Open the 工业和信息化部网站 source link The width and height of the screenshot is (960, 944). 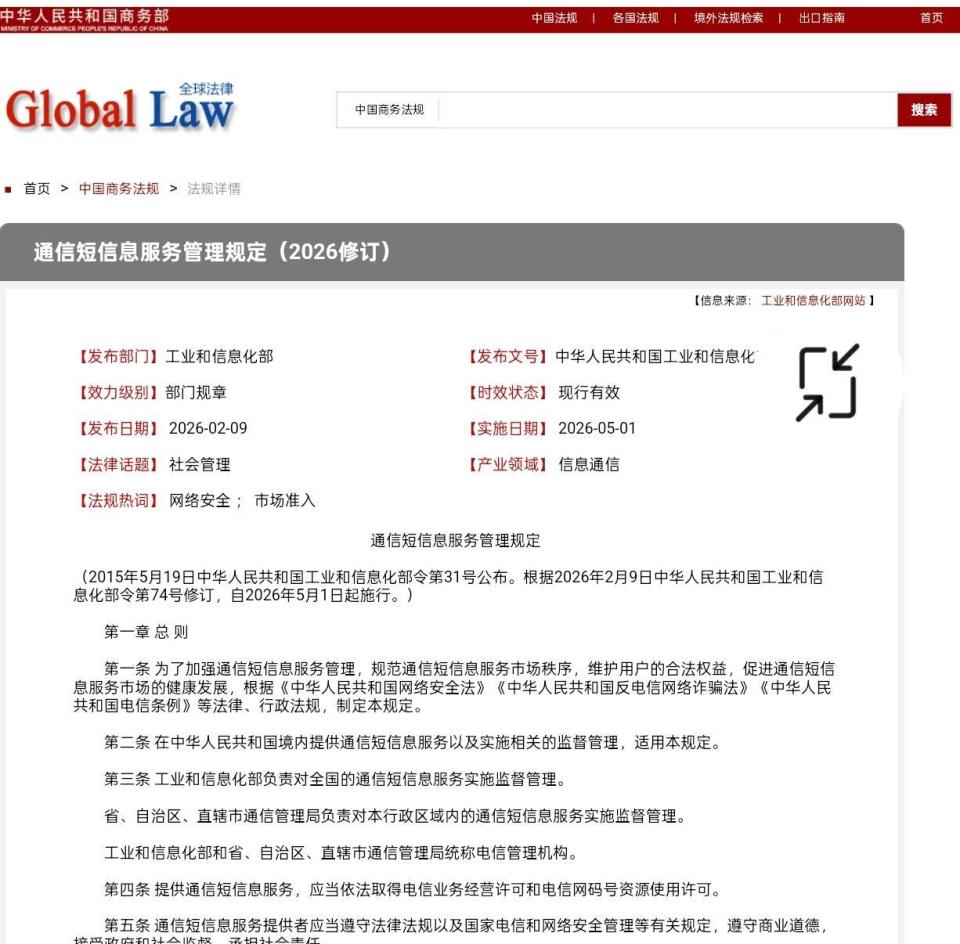click(813, 301)
